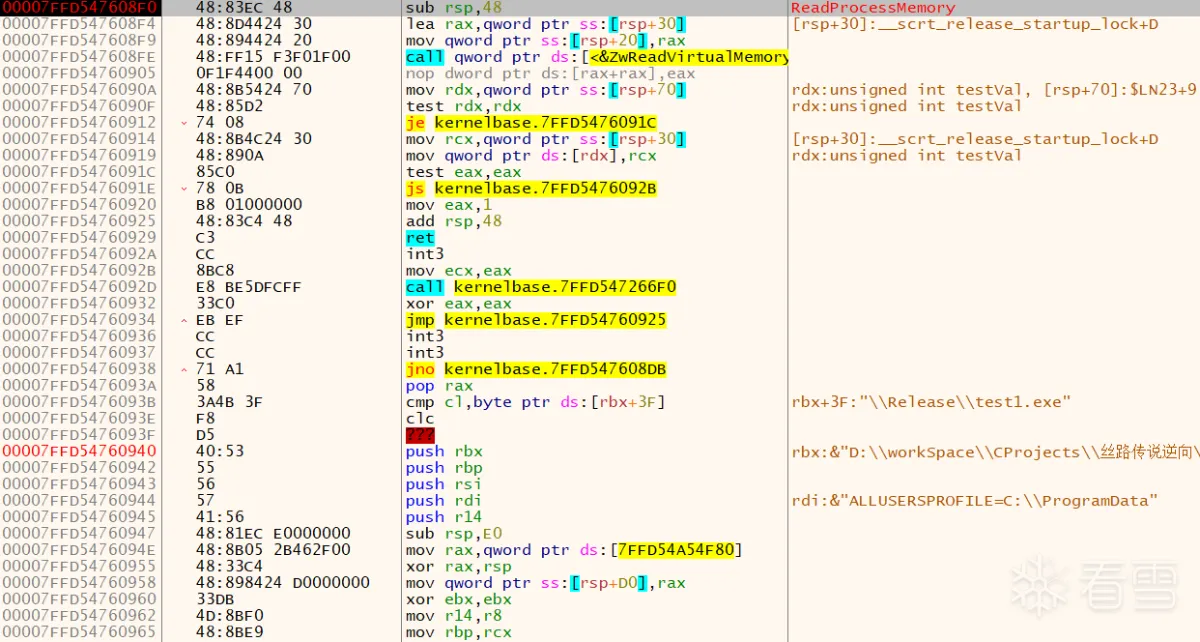The image size is (1200, 642).
Task: Click address 00007FFD5476091E
Action: (79, 188)
